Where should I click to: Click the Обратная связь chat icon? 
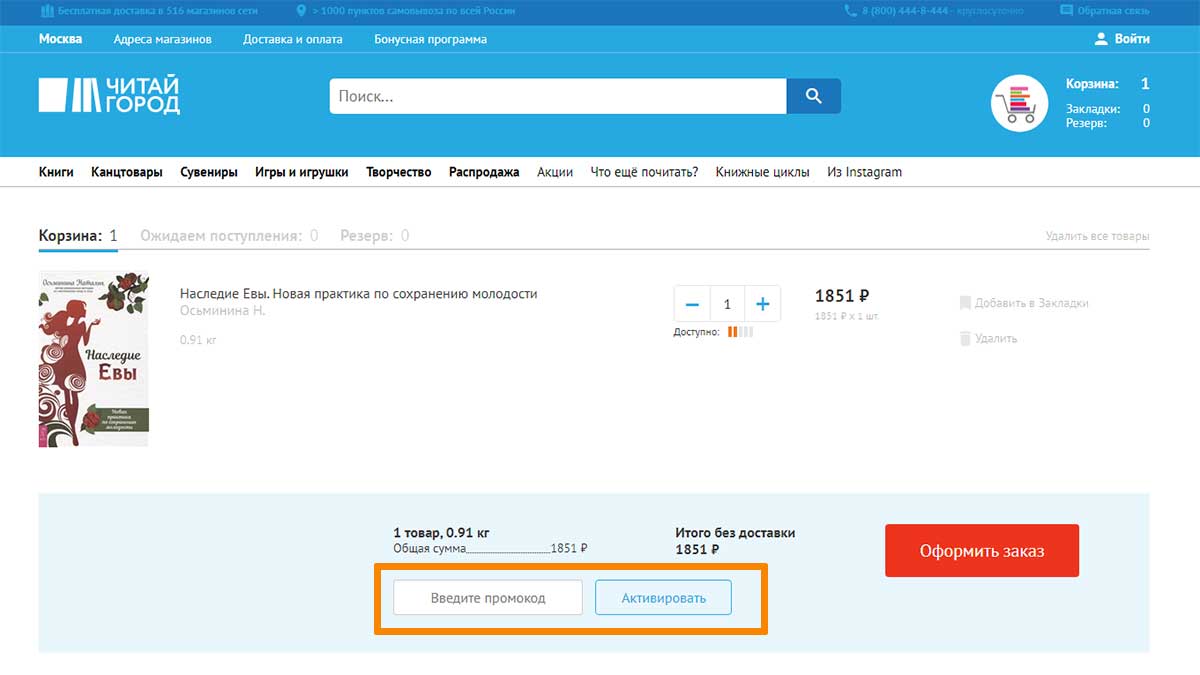tap(1067, 11)
